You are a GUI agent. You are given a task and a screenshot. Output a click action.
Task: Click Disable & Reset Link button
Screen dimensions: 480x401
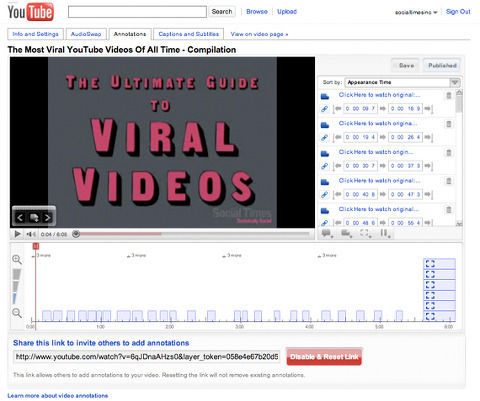tap(324, 357)
